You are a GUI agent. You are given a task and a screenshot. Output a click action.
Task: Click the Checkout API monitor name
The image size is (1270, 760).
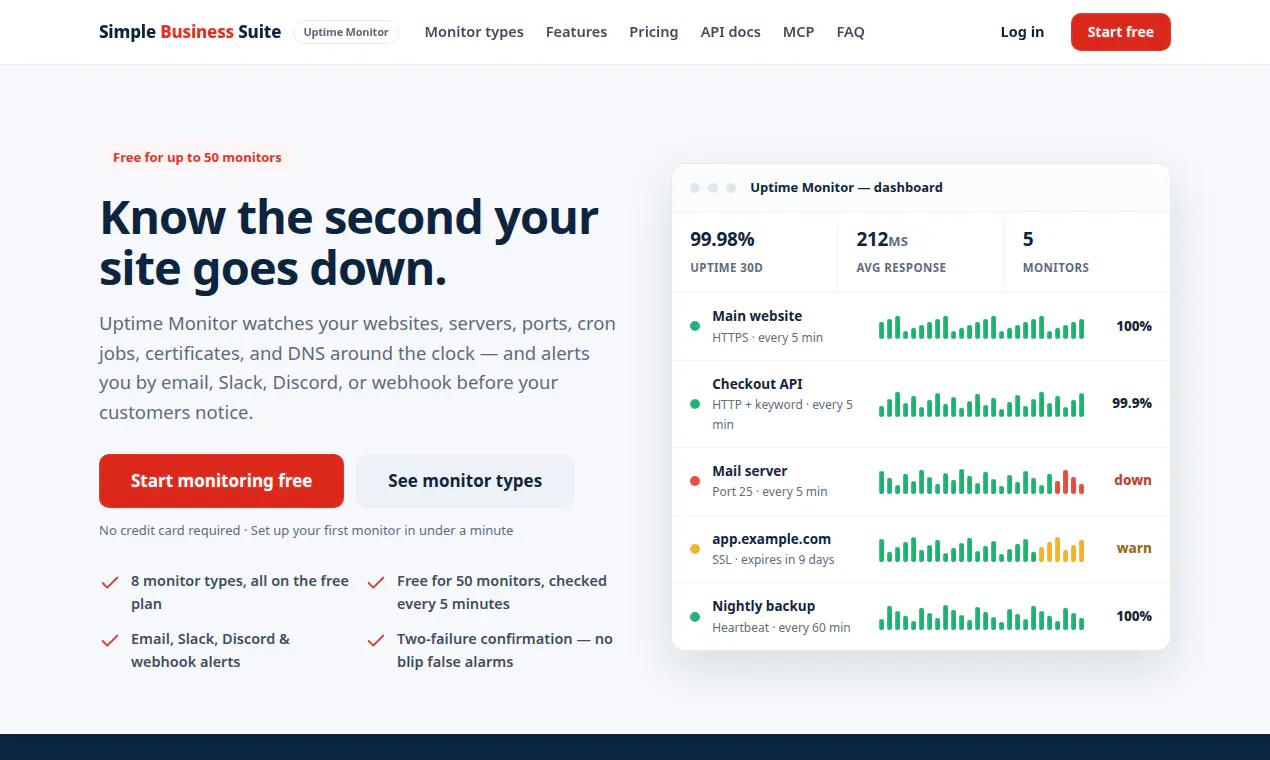pos(757,384)
